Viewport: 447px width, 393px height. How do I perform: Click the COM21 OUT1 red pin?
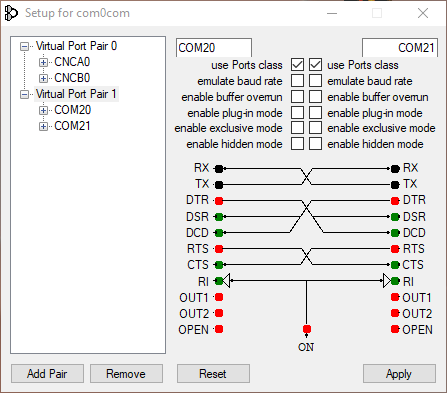pos(395,297)
